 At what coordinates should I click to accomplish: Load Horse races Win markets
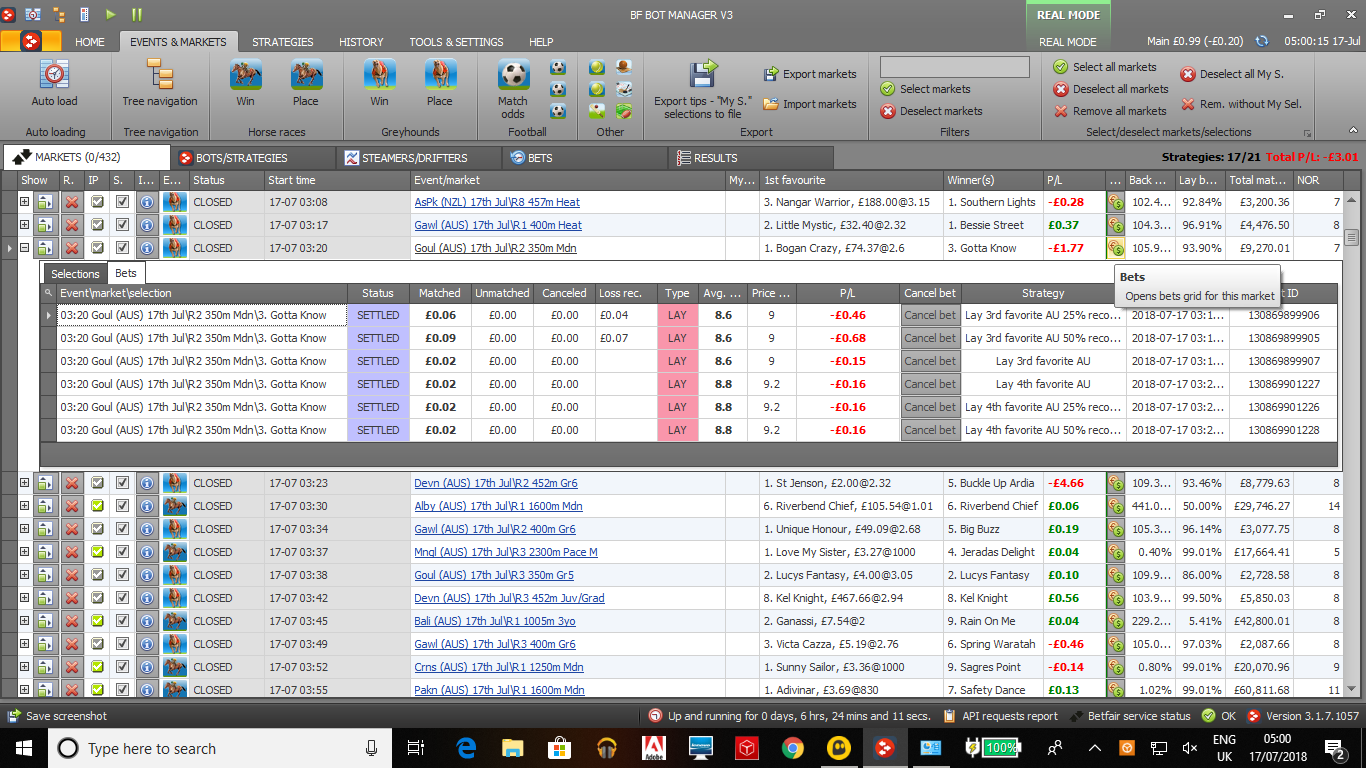point(245,83)
